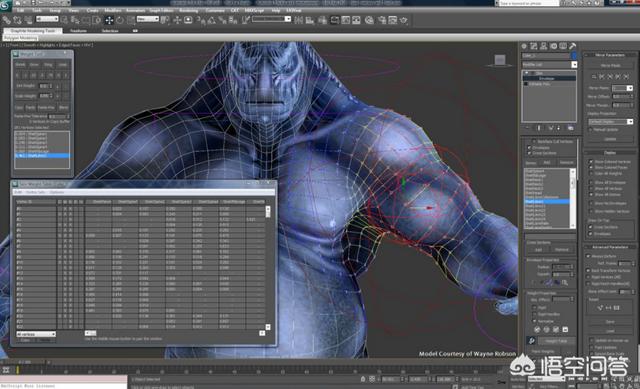
Task: Toggle the Envelopes checkbox under Draw On Top
Action: 591,233
